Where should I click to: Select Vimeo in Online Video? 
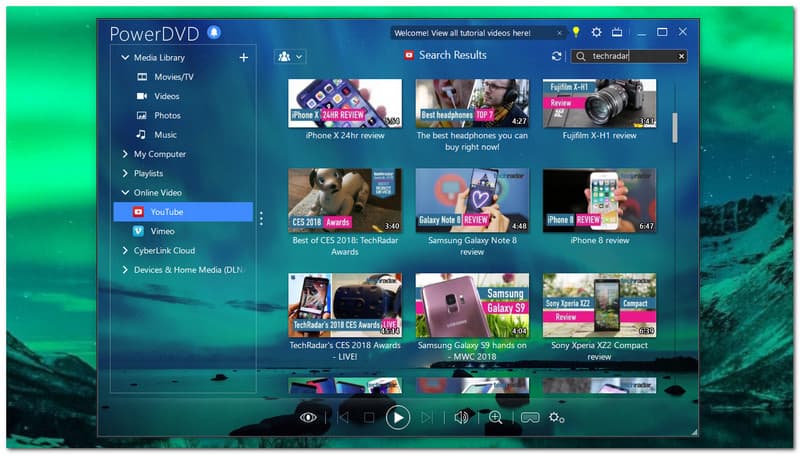pyautogui.click(x=162, y=232)
